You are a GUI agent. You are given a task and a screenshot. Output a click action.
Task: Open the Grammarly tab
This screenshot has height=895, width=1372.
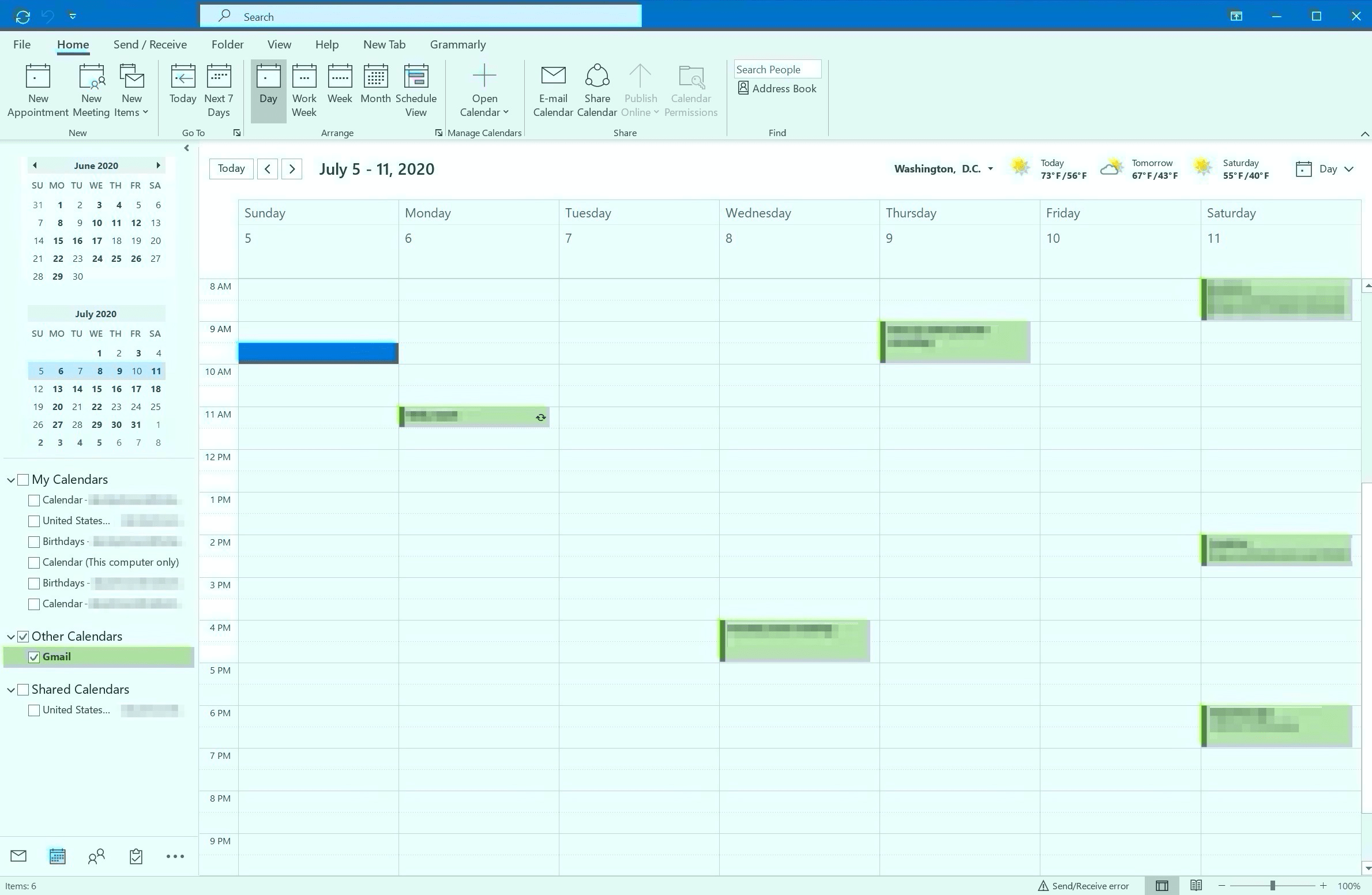(458, 44)
